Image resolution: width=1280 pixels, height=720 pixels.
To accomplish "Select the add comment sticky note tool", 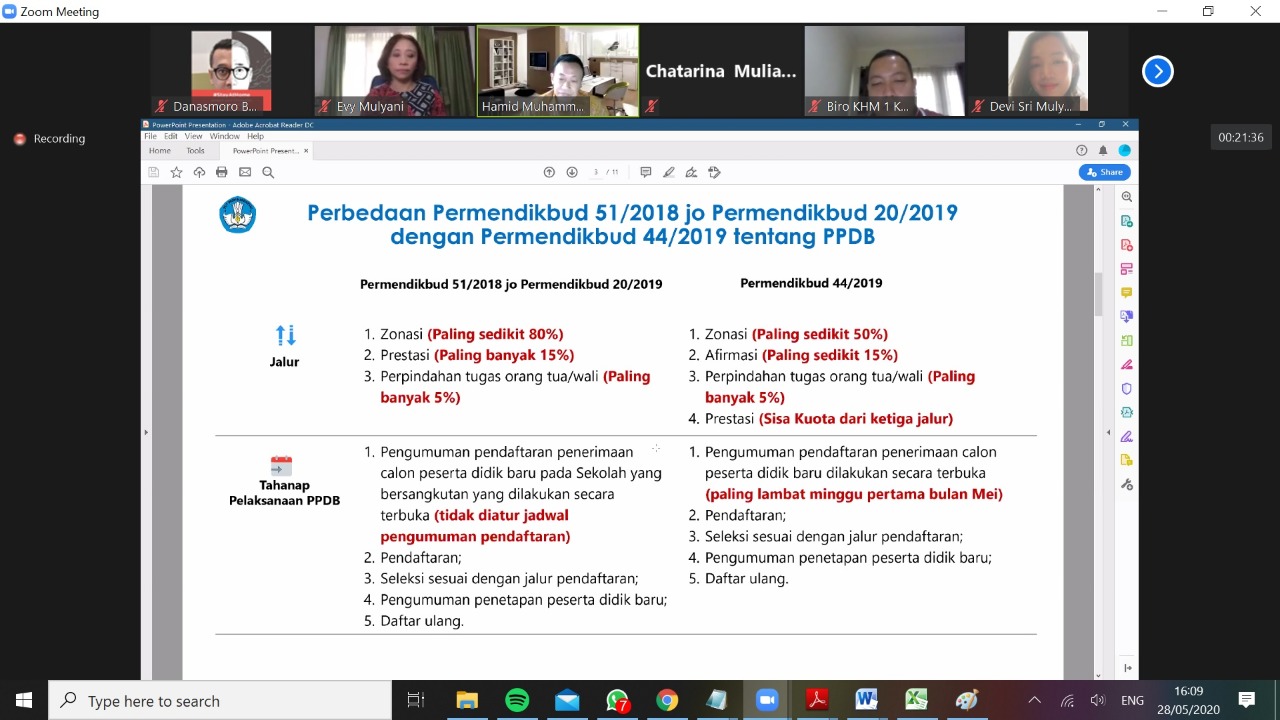I will pos(646,172).
